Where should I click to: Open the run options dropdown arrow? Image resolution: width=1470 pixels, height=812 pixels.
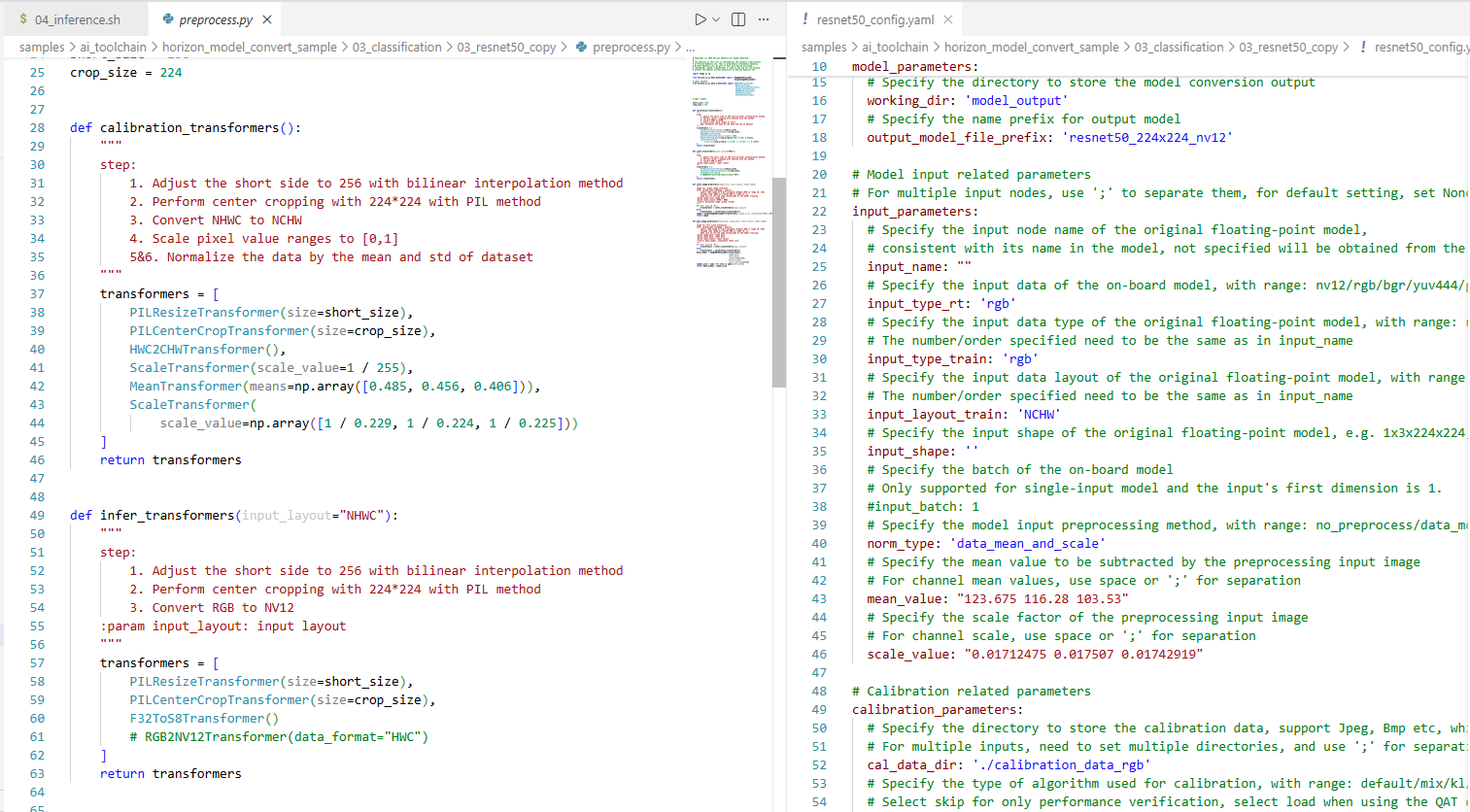point(717,19)
